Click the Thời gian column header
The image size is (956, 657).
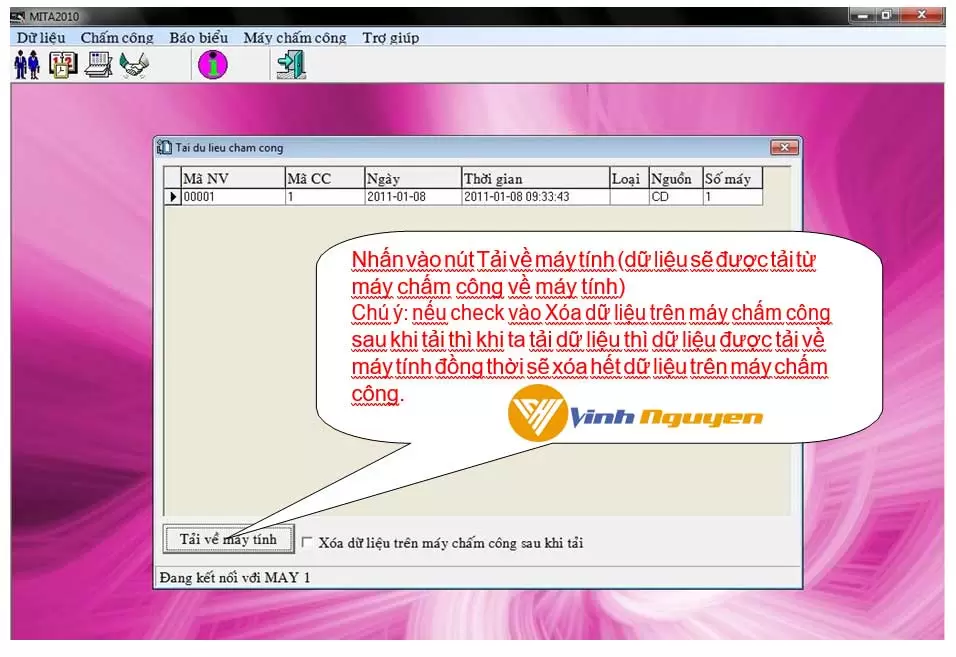[536, 178]
